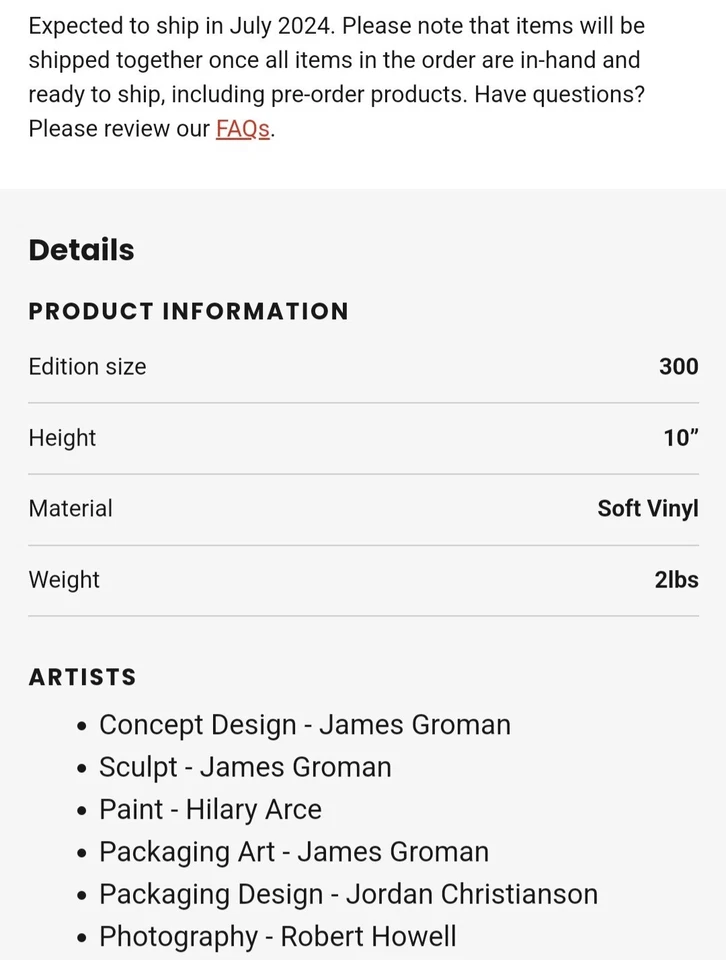Screen dimensions: 726x960
Task: Select the edition size value 300
Action: (678, 367)
